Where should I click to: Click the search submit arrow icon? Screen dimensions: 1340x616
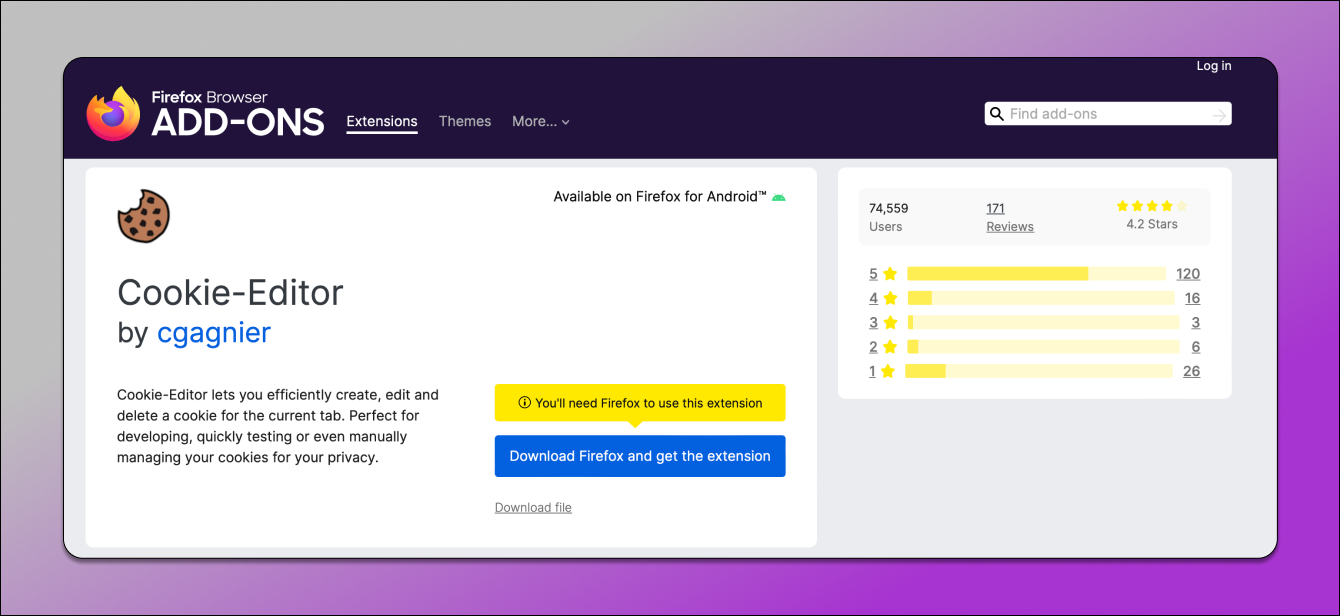point(1219,115)
